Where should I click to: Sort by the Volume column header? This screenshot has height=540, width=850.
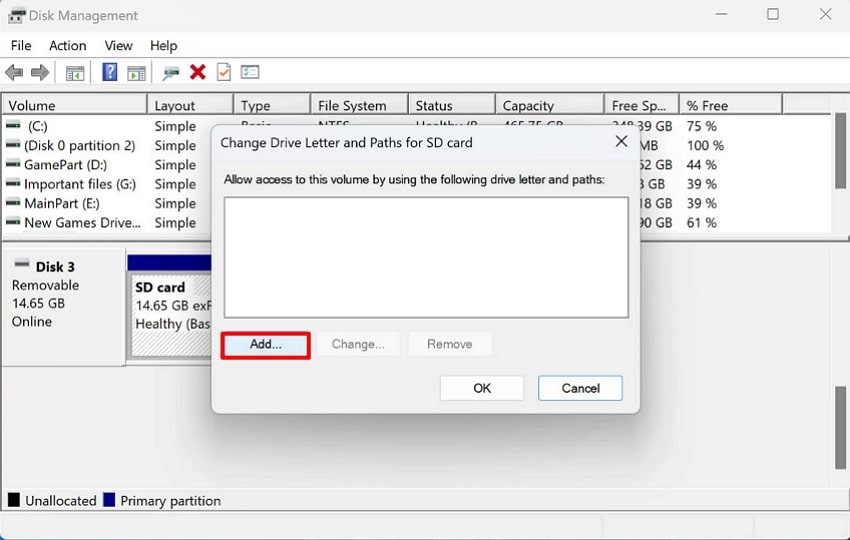point(75,105)
